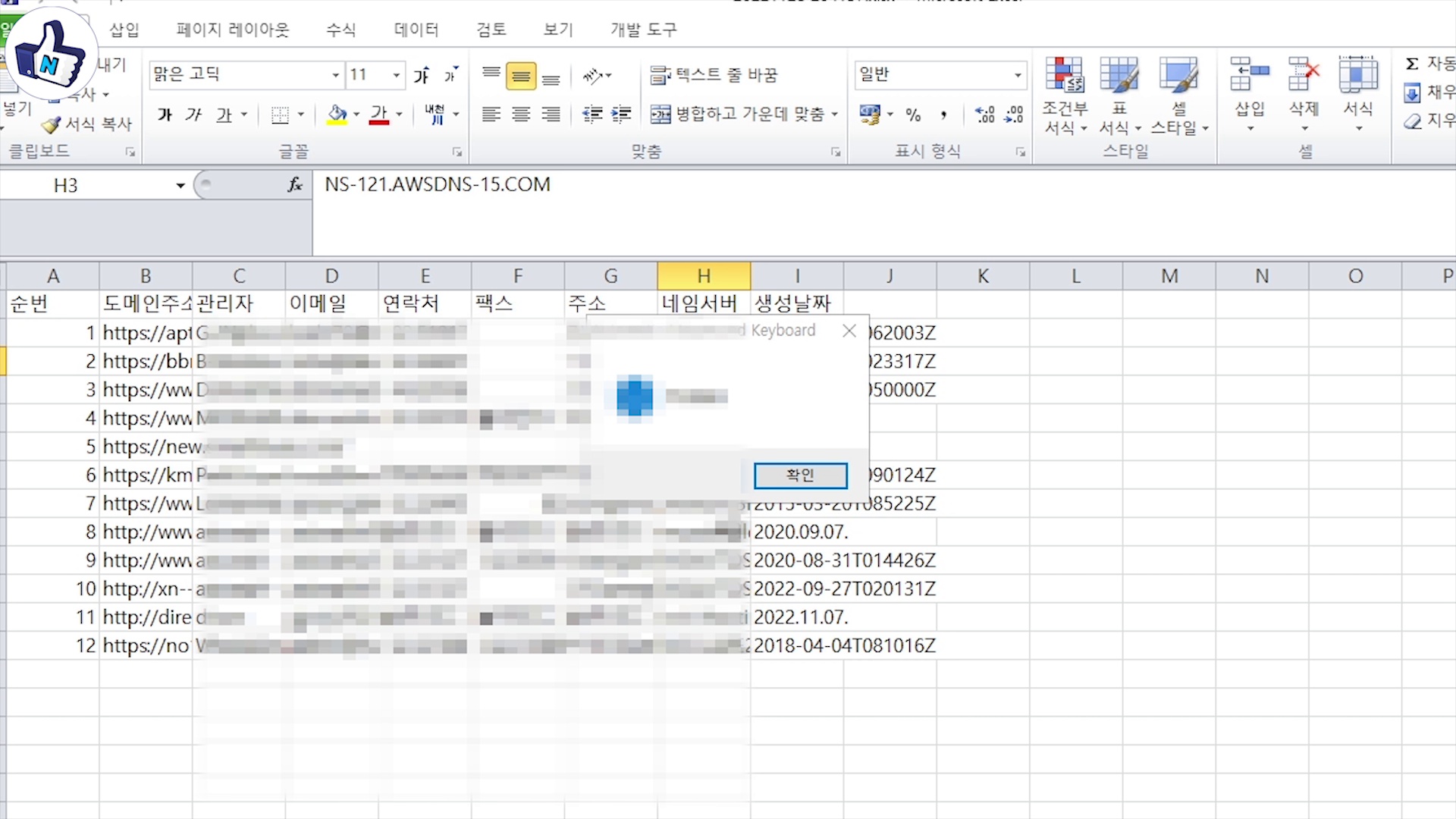
Task: Open the font size dropdown
Action: [396, 75]
